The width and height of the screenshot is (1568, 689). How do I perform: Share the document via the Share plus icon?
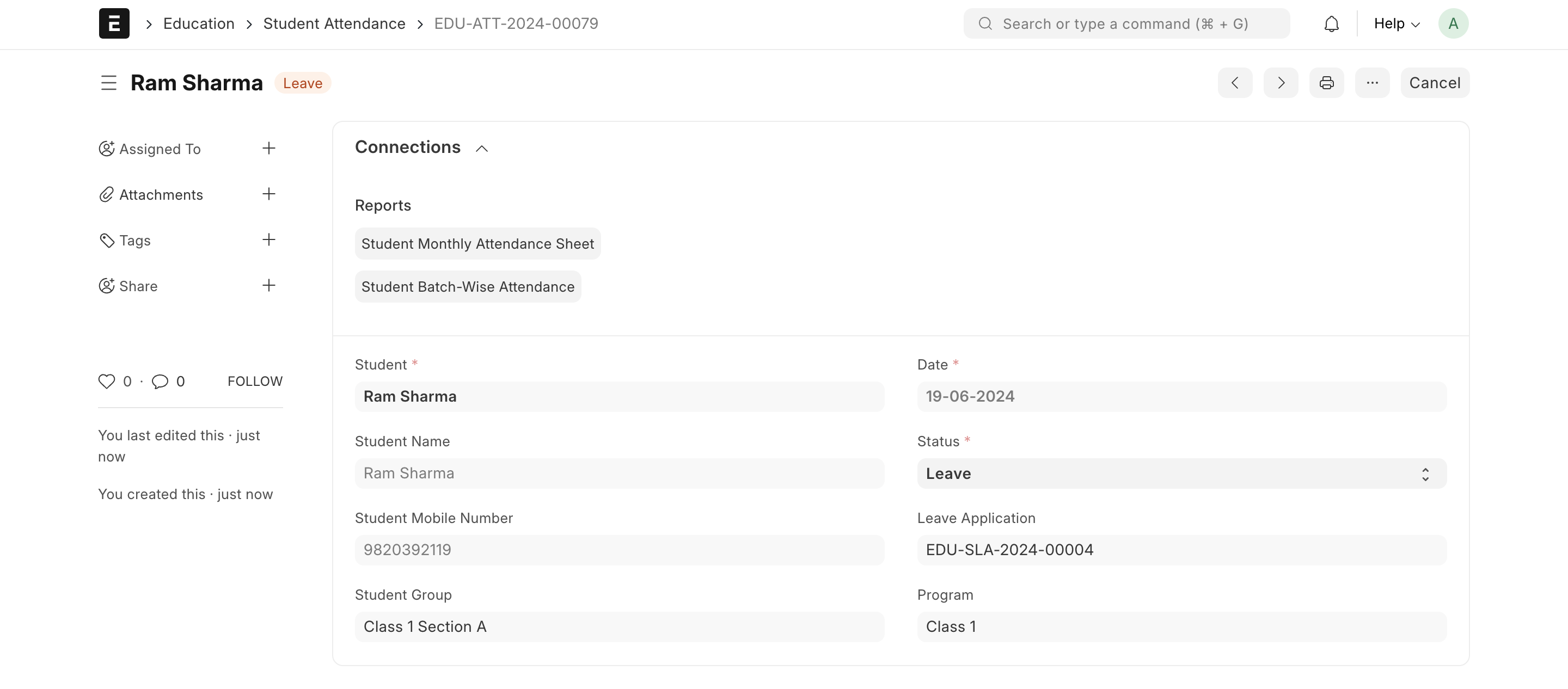click(x=269, y=285)
